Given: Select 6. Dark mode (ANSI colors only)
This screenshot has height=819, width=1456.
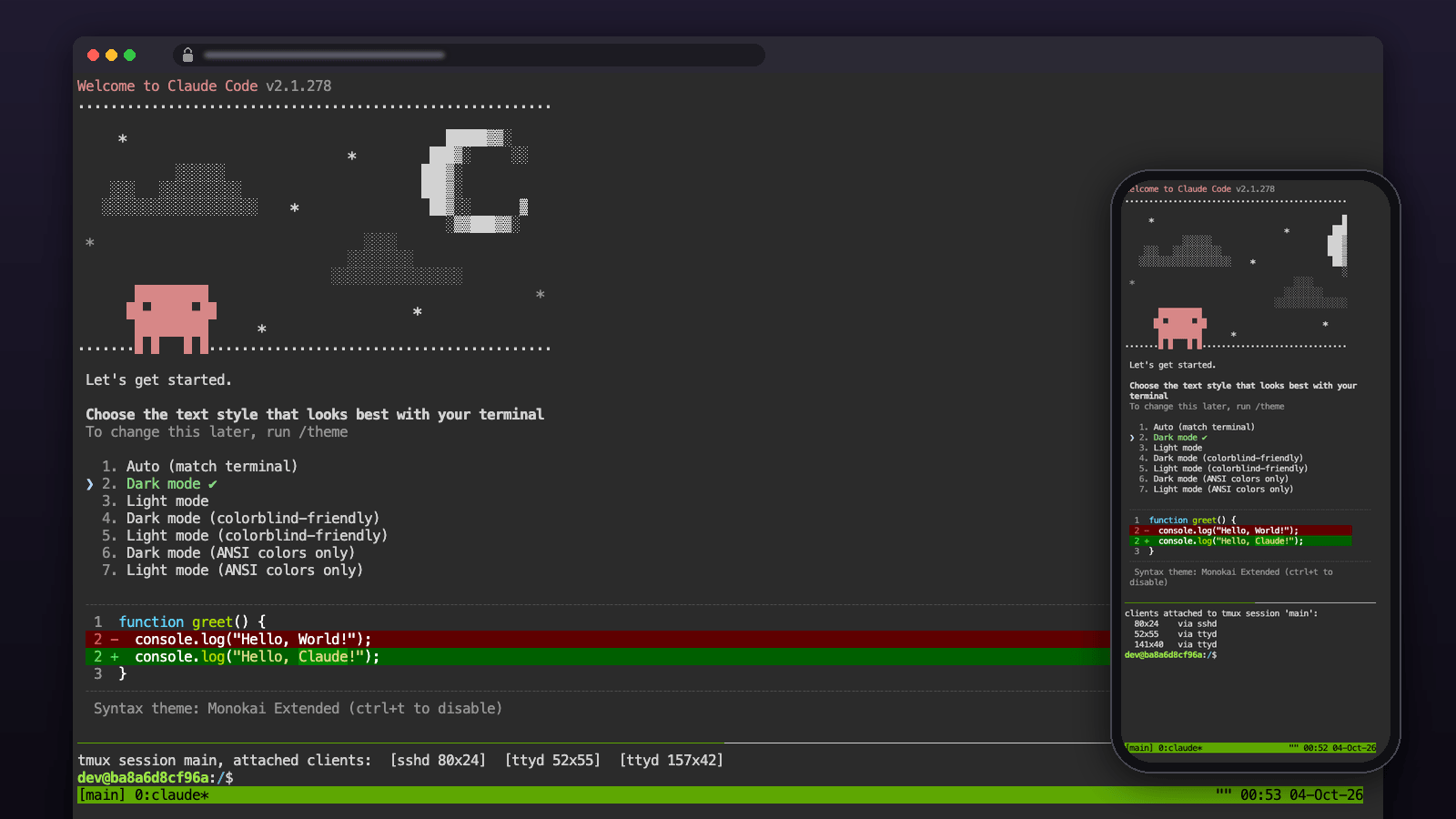Looking at the screenshot, I should point(228,552).
